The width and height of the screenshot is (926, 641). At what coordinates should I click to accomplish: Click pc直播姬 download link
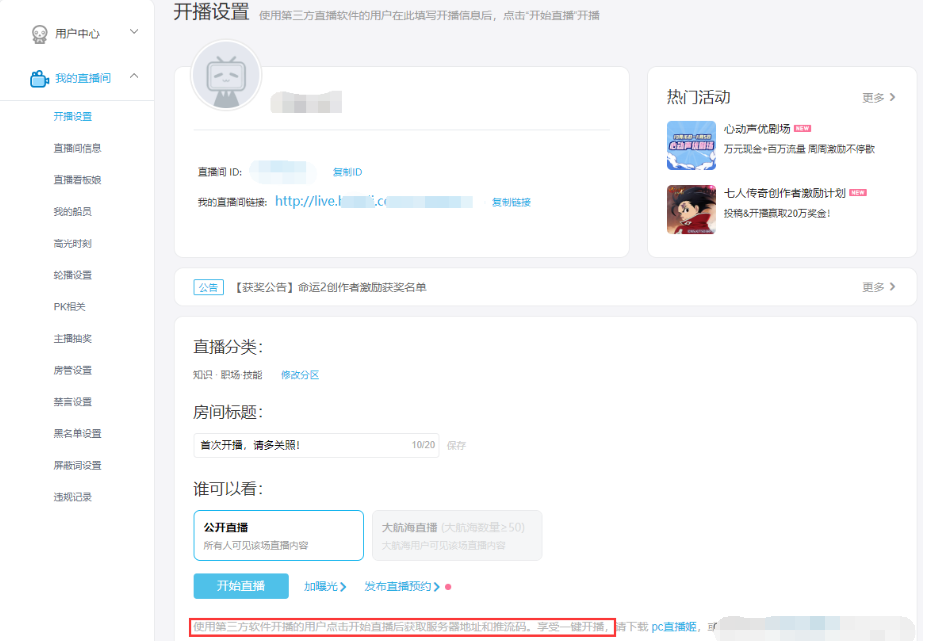pyautogui.click(x=674, y=627)
